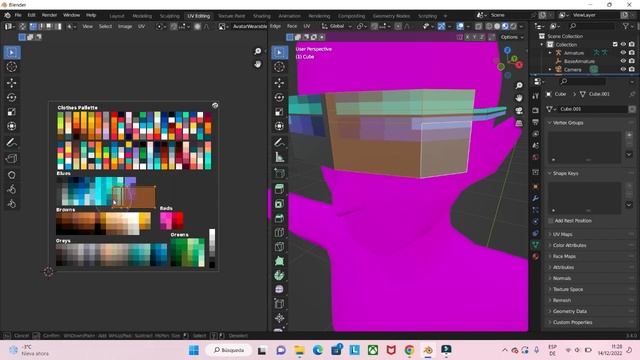This screenshot has width=640, height=360.
Task: Select the Scale tool in UV editor
Action: pyautogui.click(x=11, y=112)
